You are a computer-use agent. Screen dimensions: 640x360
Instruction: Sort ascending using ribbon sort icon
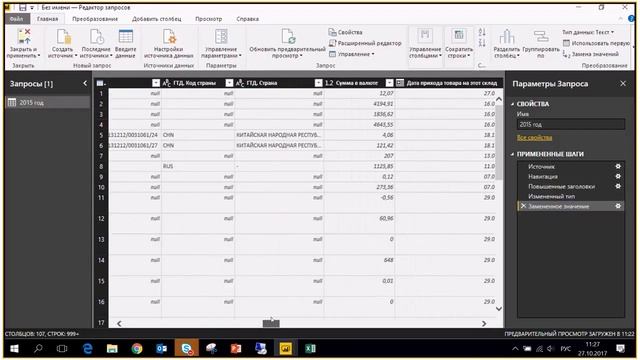(x=482, y=32)
